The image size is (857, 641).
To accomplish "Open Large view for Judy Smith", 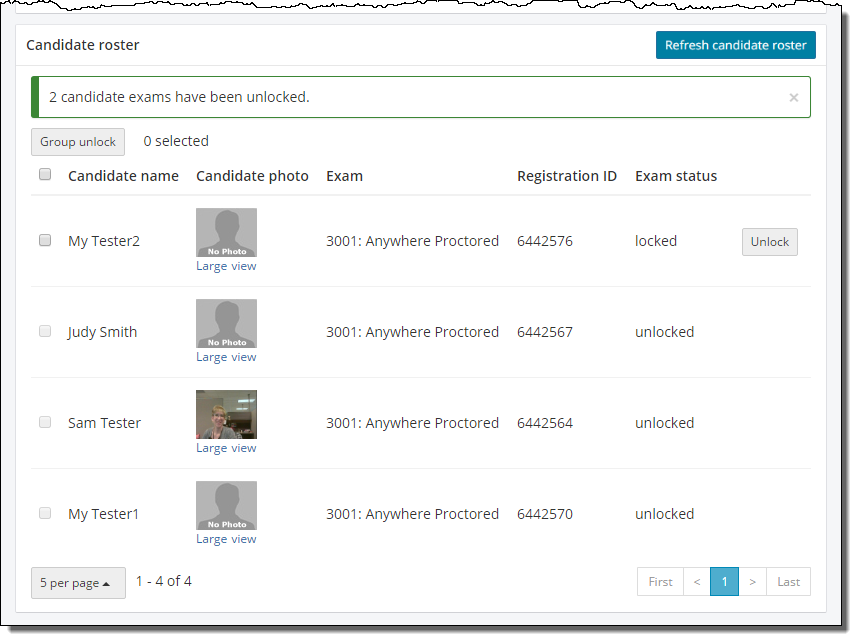I will (226, 357).
